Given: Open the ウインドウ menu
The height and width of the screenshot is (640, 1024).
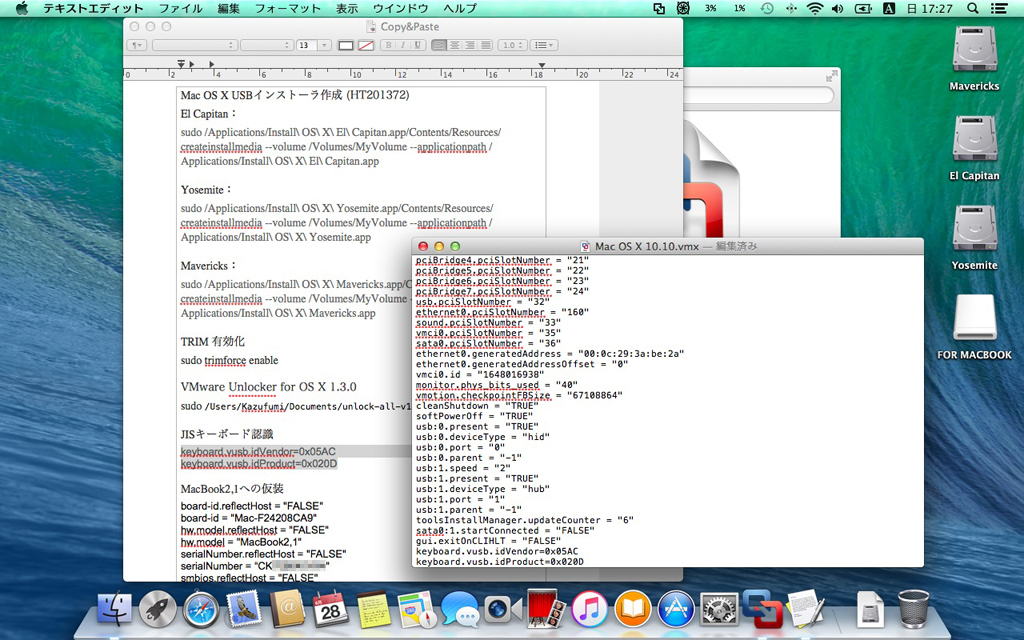Looking at the screenshot, I should (x=400, y=8).
